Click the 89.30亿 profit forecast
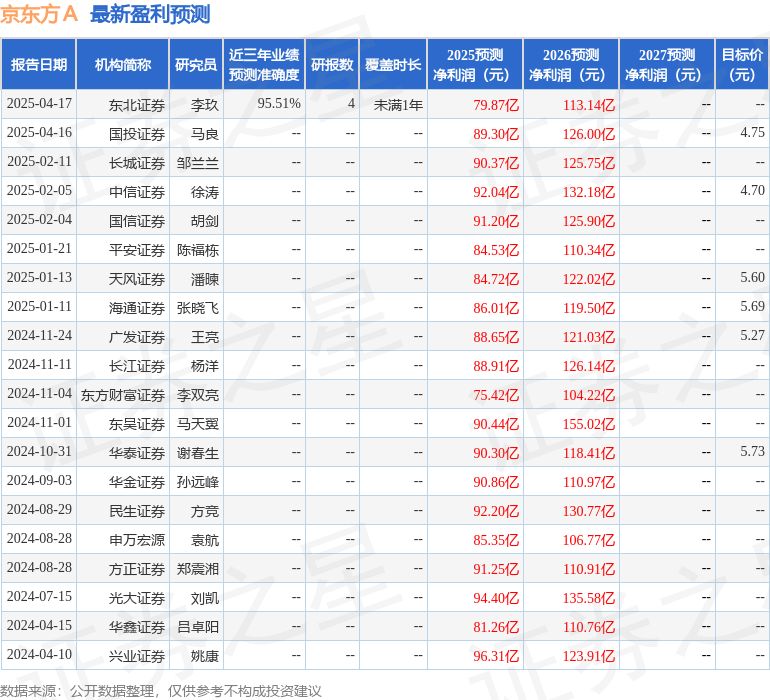This screenshot has height=700, width=770. (x=496, y=134)
